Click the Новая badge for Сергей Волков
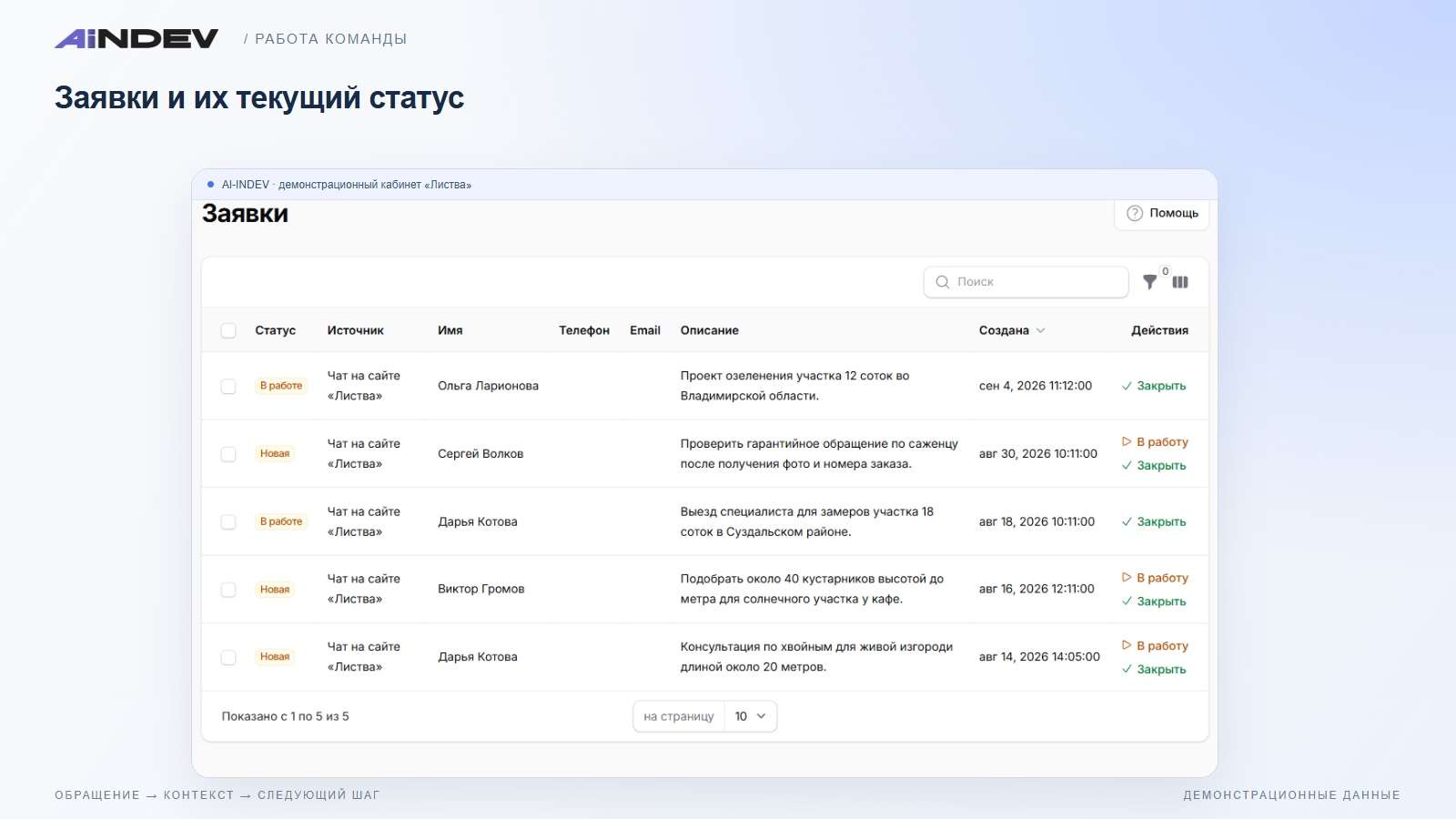The image size is (1456, 819). [275, 454]
